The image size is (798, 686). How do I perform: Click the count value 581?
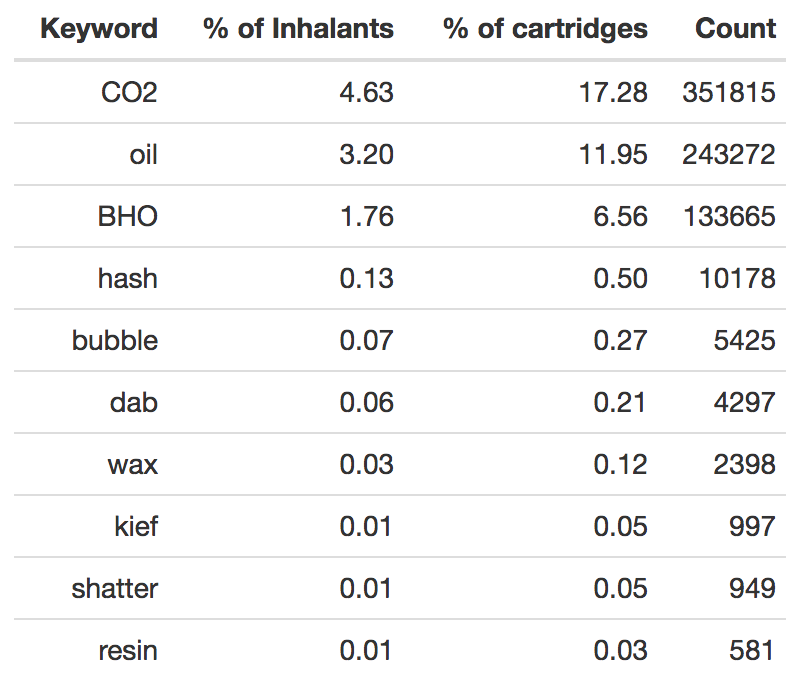pos(752,650)
